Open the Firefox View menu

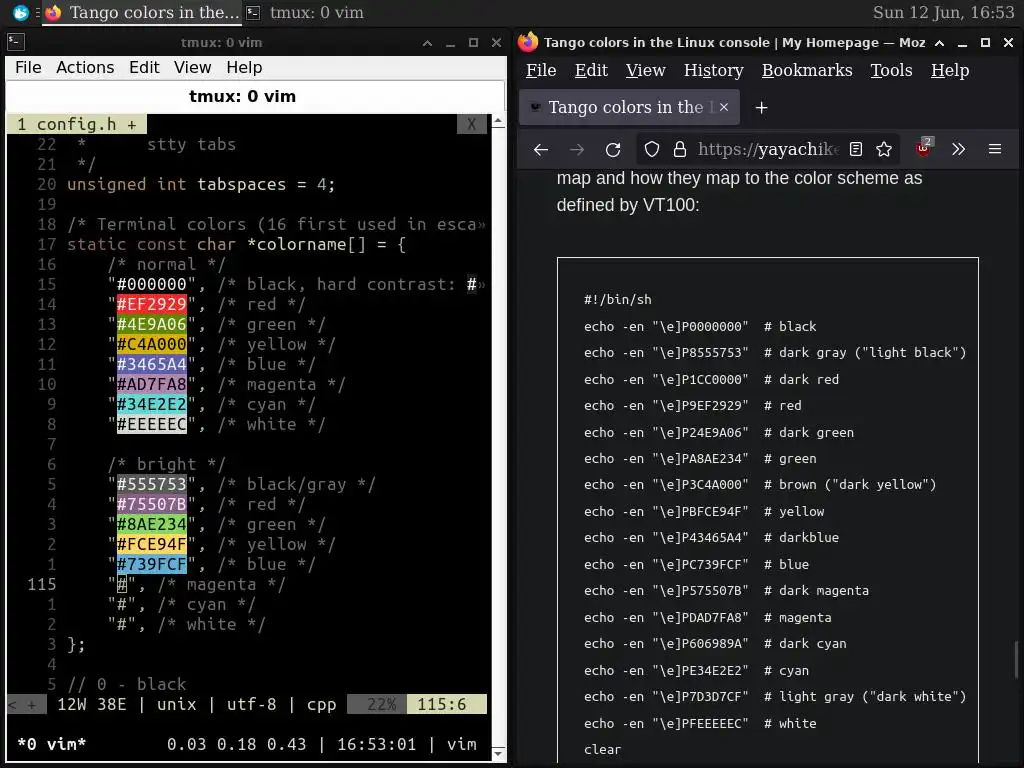pos(645,71)
